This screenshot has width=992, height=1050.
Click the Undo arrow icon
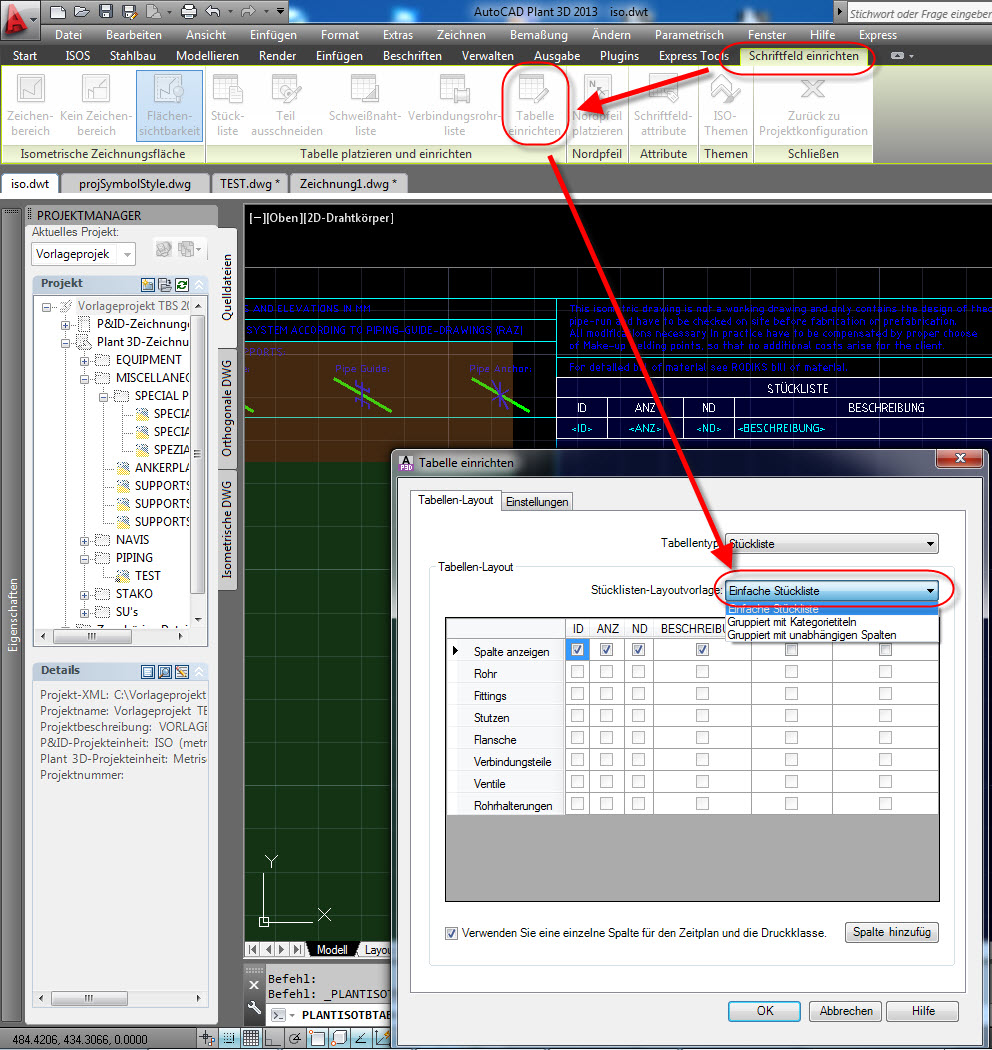tap(213, 11)
